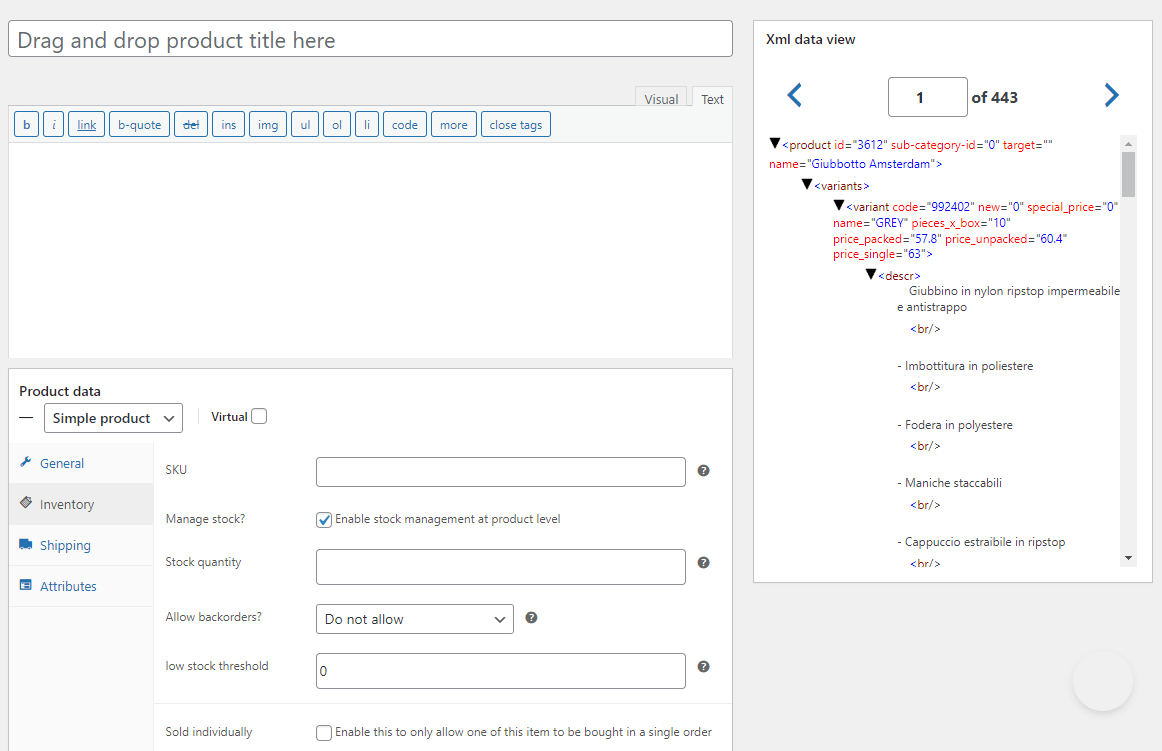Open SKU help tooltip icon
This screenshot has height=751, width=1162.
tap(703, 471)
